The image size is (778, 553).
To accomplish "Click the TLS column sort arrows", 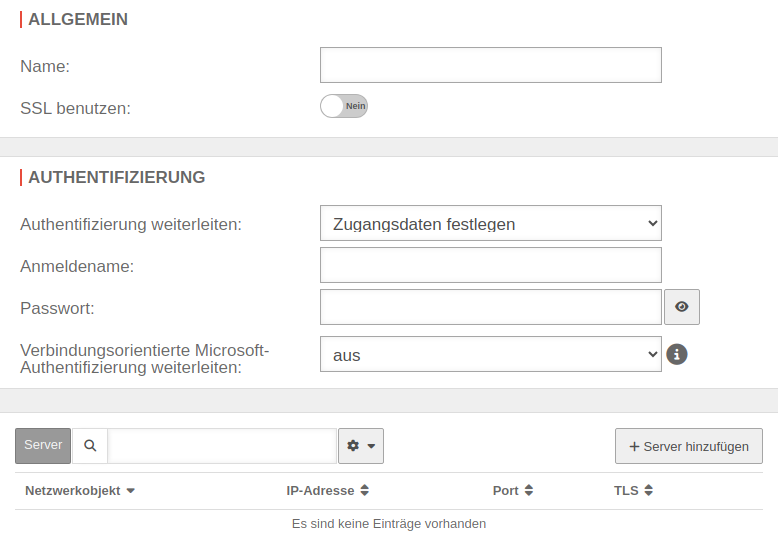I will [648, 491].
